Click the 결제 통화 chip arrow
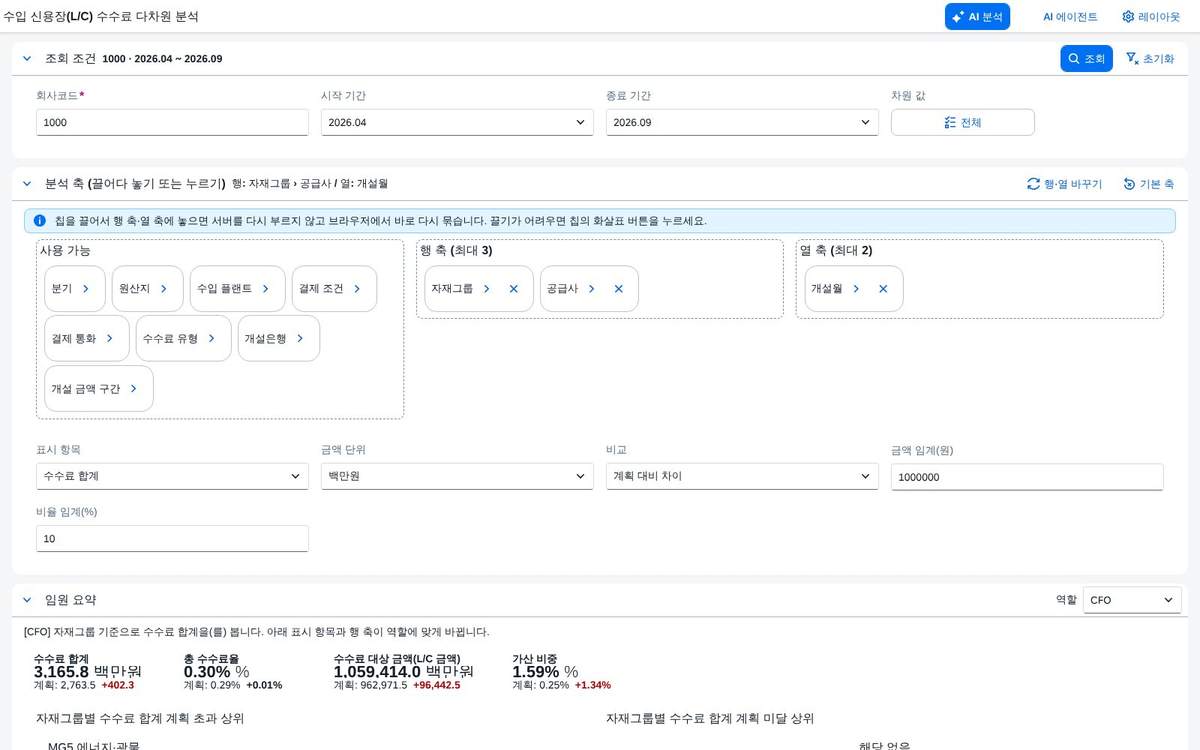The width and height of the screenshot is (1200, 750). point(110,338)
